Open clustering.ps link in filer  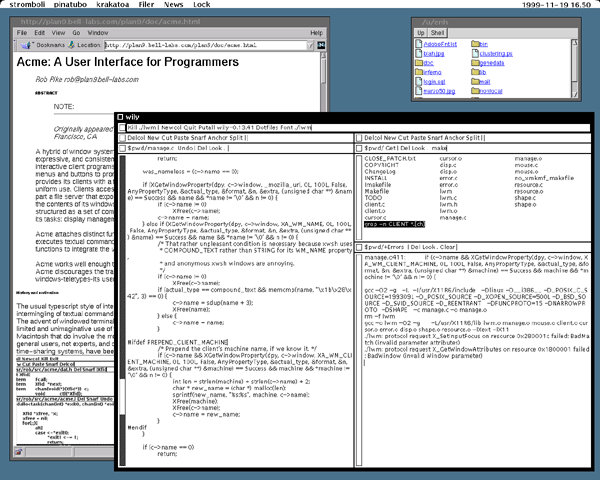496,54
